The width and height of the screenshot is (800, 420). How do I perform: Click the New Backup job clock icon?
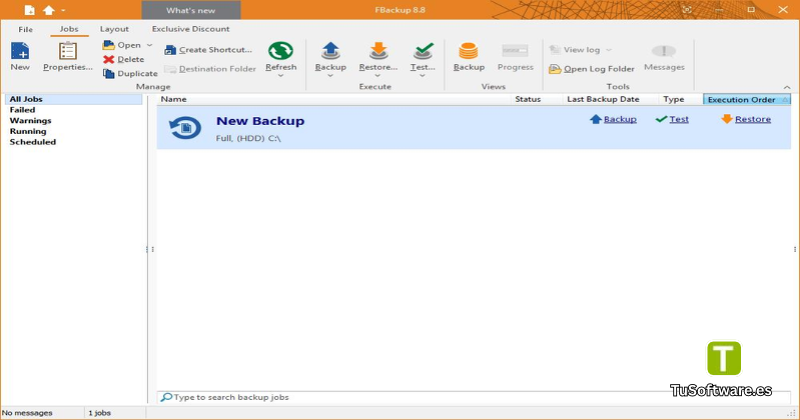click(185, 127)
